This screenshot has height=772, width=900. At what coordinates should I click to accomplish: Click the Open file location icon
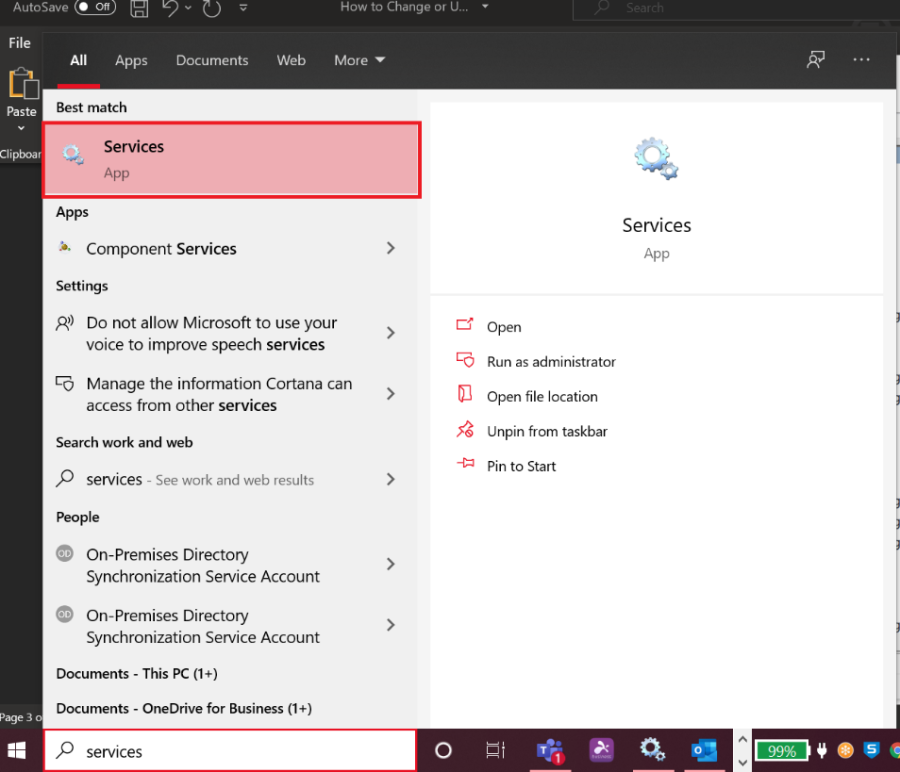tap(465, 394)
